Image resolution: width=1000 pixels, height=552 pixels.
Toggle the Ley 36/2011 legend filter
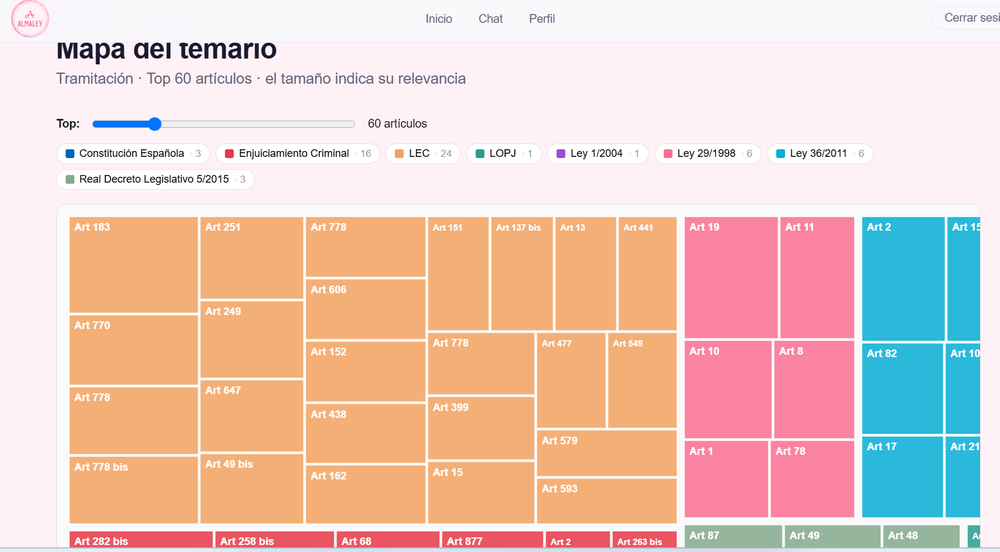pos(820,154)
